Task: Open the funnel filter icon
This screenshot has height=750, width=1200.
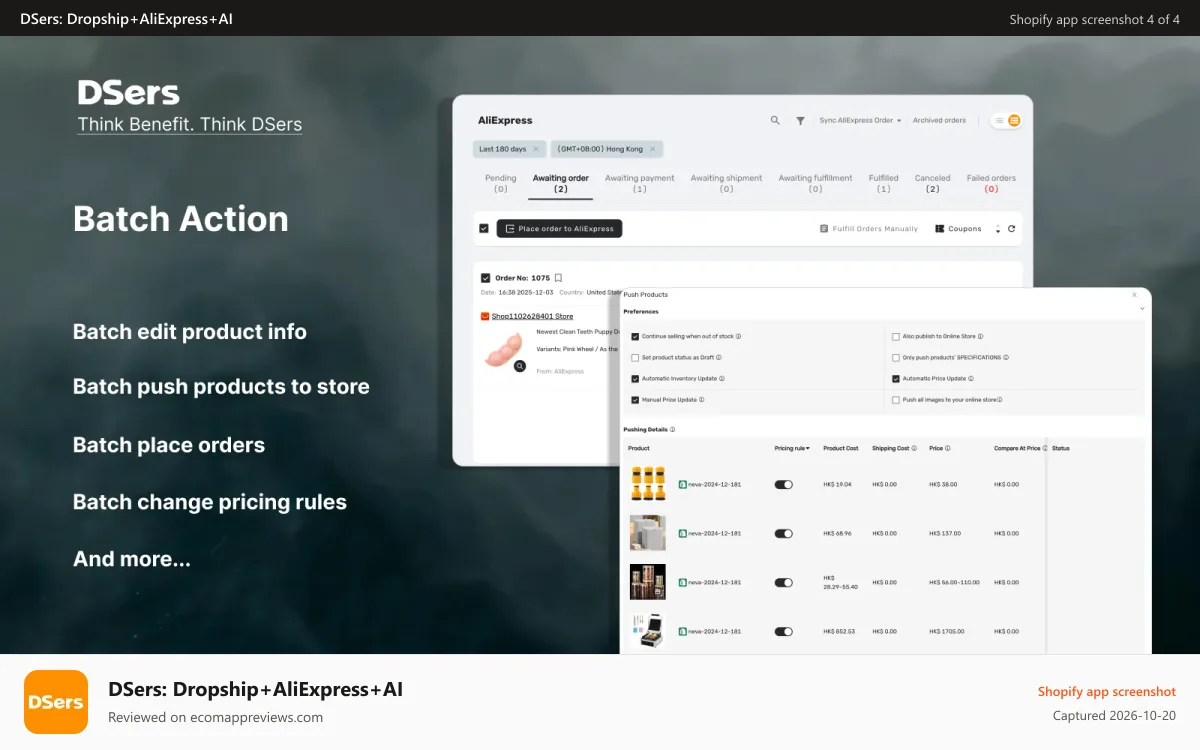Action: [800, 120]
